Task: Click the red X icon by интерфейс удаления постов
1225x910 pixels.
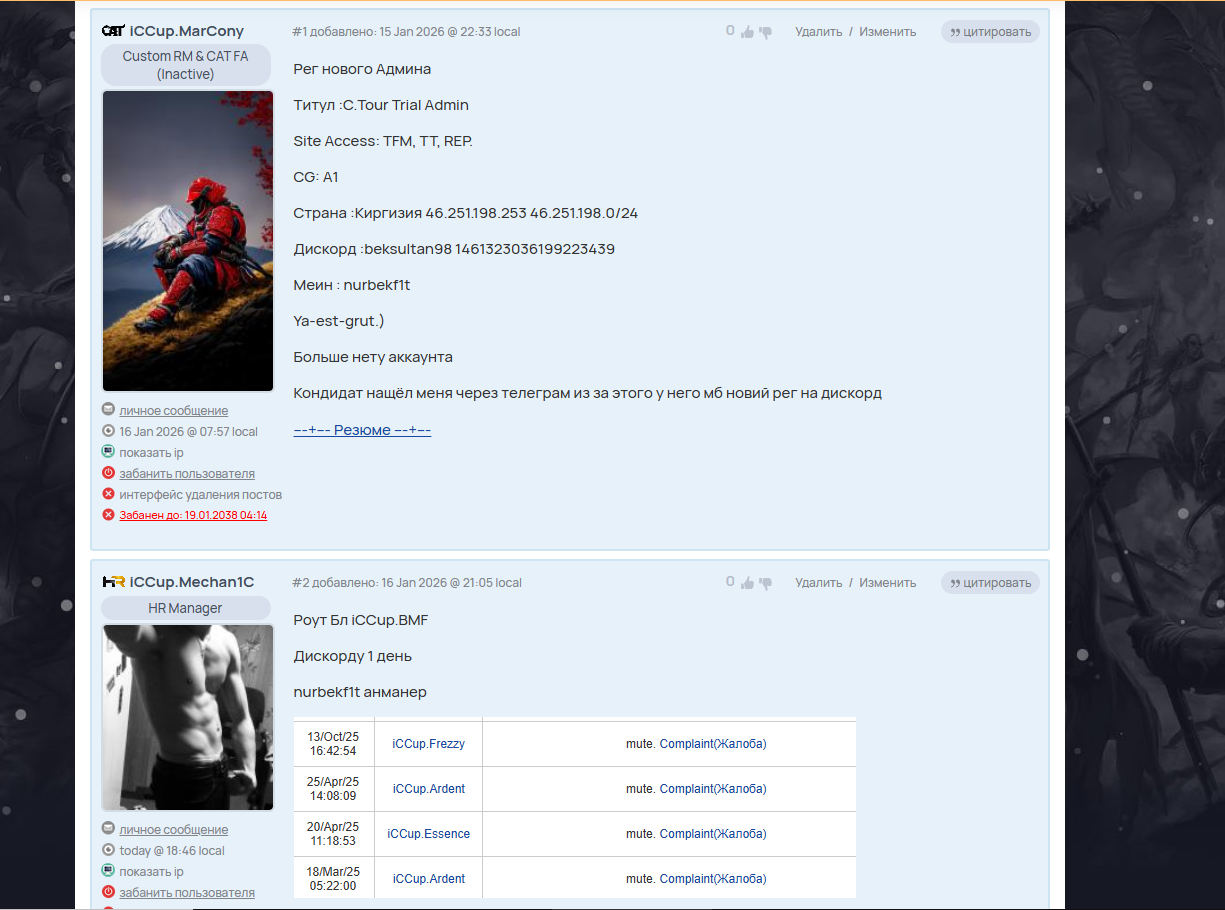Action: (108, 494)
